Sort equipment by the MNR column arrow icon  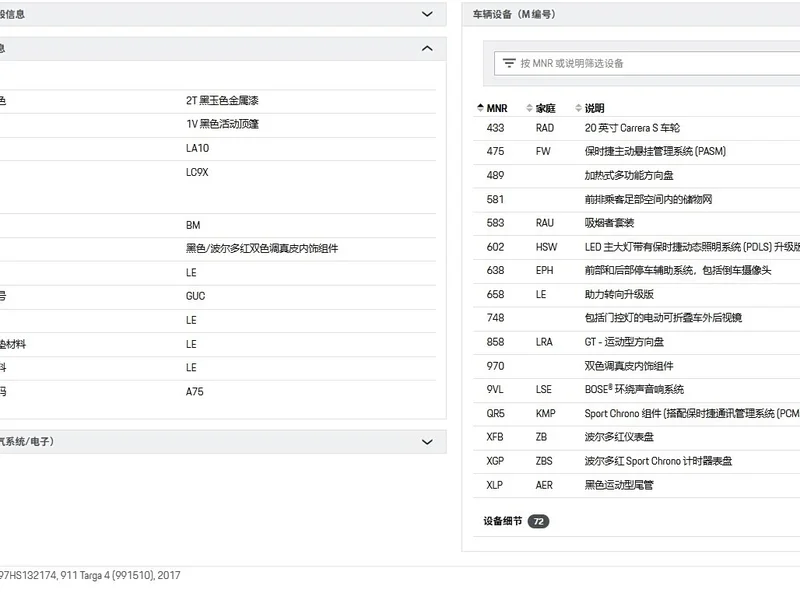tap(480, 108)
